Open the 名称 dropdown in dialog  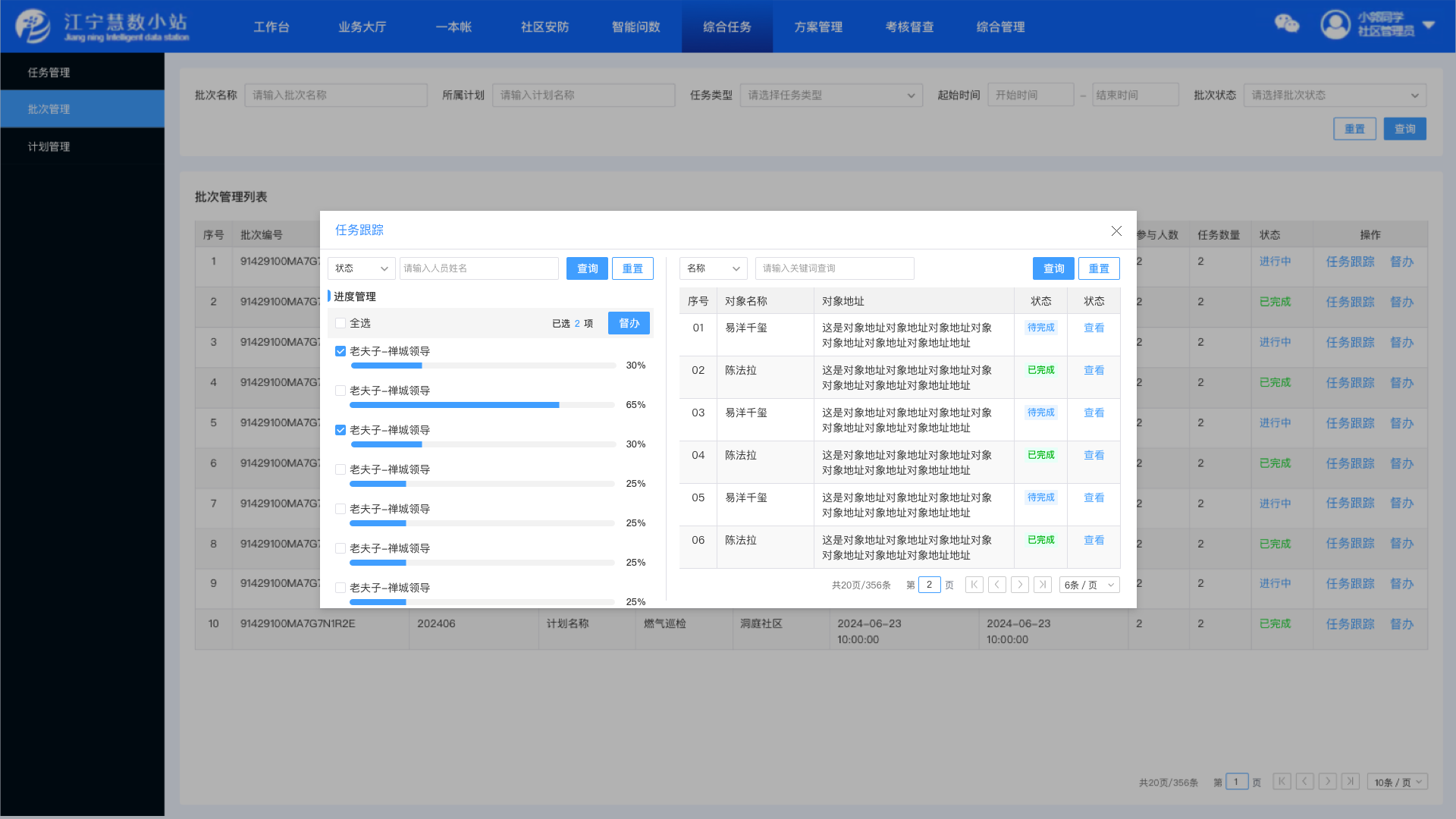click(713, 268)
